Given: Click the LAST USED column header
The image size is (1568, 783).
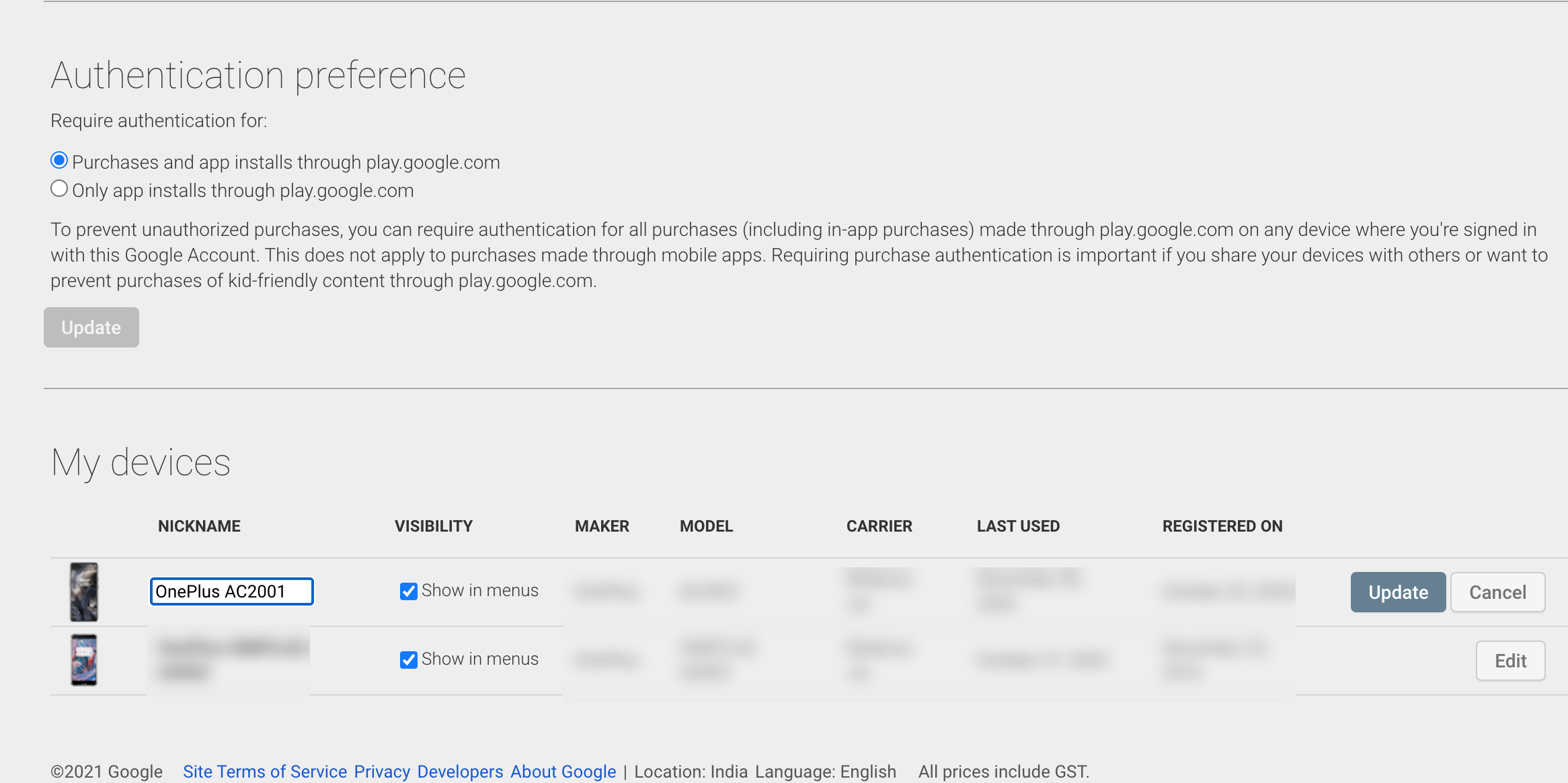Looking at the screenshot, I should (1018, 526).
